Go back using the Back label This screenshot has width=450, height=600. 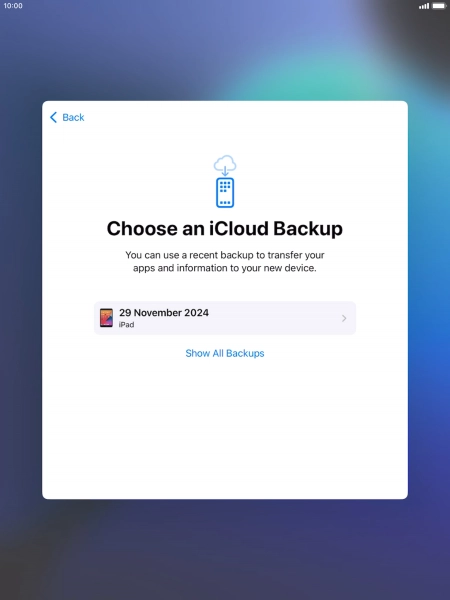pos(73,117)
